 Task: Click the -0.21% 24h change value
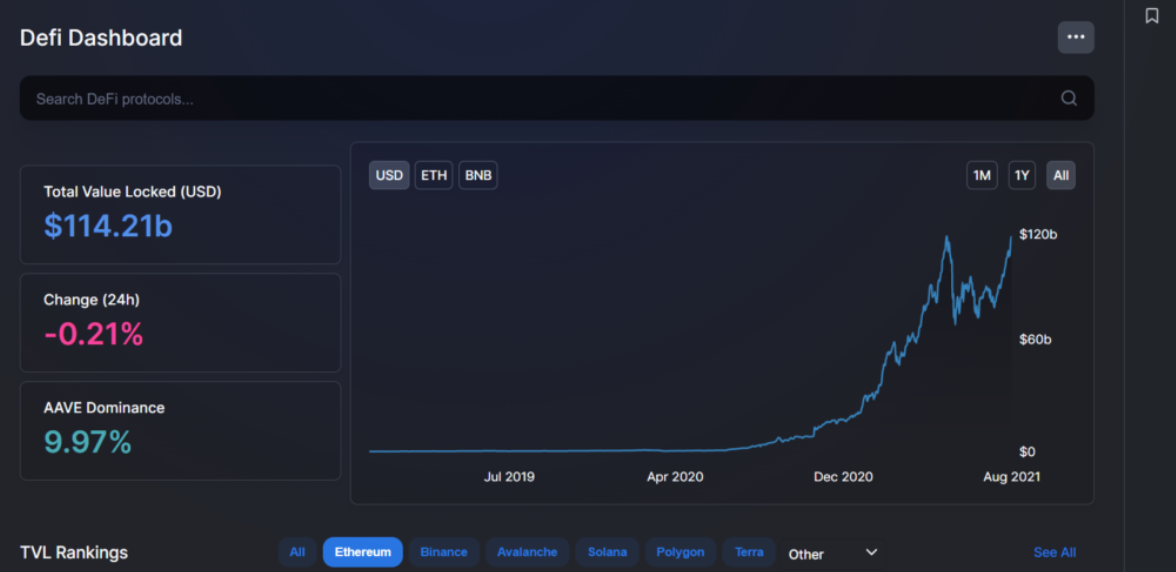coord(94,334)
